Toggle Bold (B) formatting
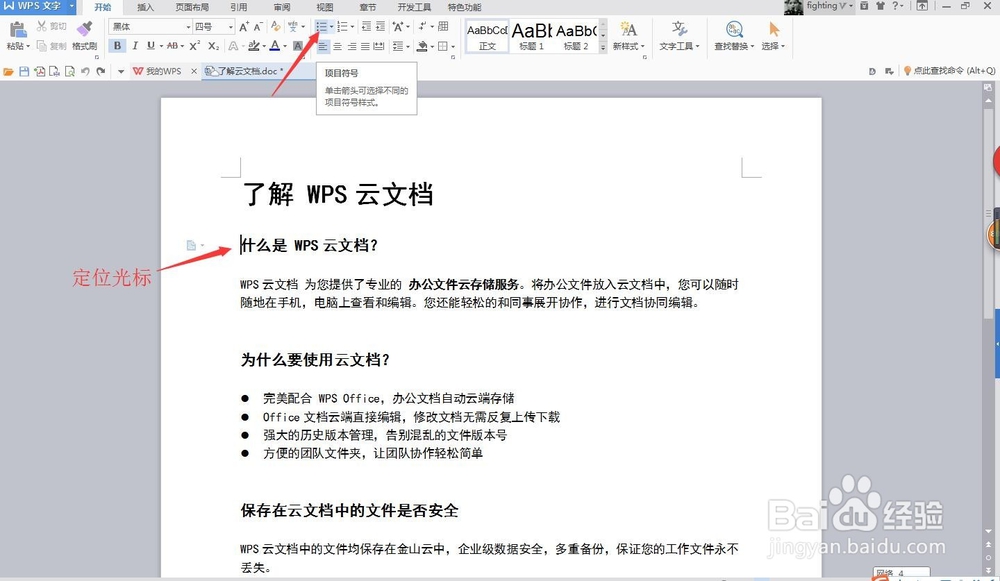The height and width of the screenshot is (581, 1000). [x=117, y=45]
